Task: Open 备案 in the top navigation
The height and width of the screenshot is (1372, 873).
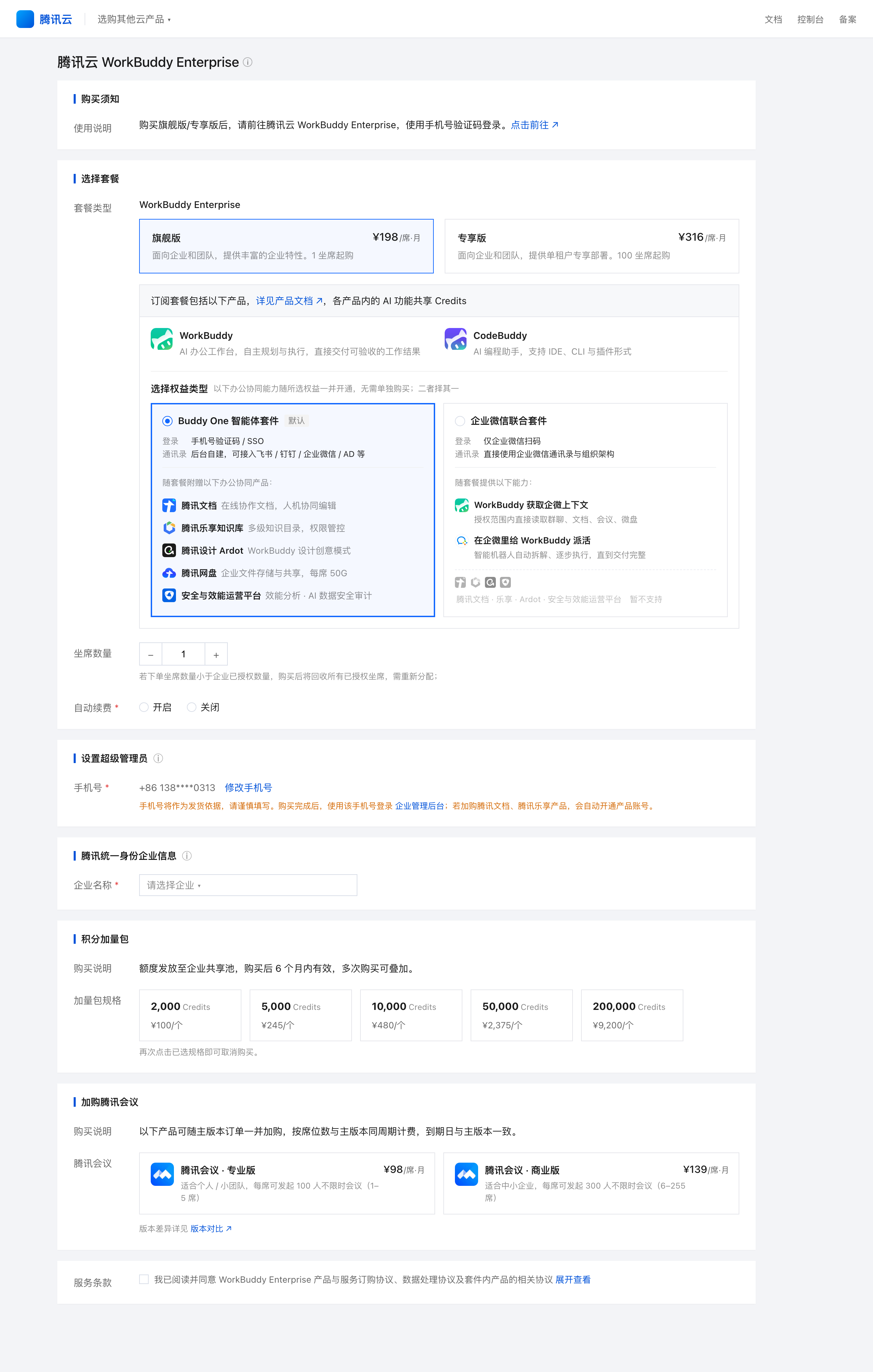Action: pos(848,19)
